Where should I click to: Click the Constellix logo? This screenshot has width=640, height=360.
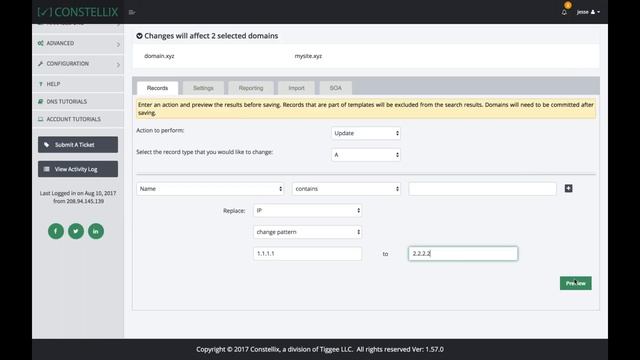(78, 12)
